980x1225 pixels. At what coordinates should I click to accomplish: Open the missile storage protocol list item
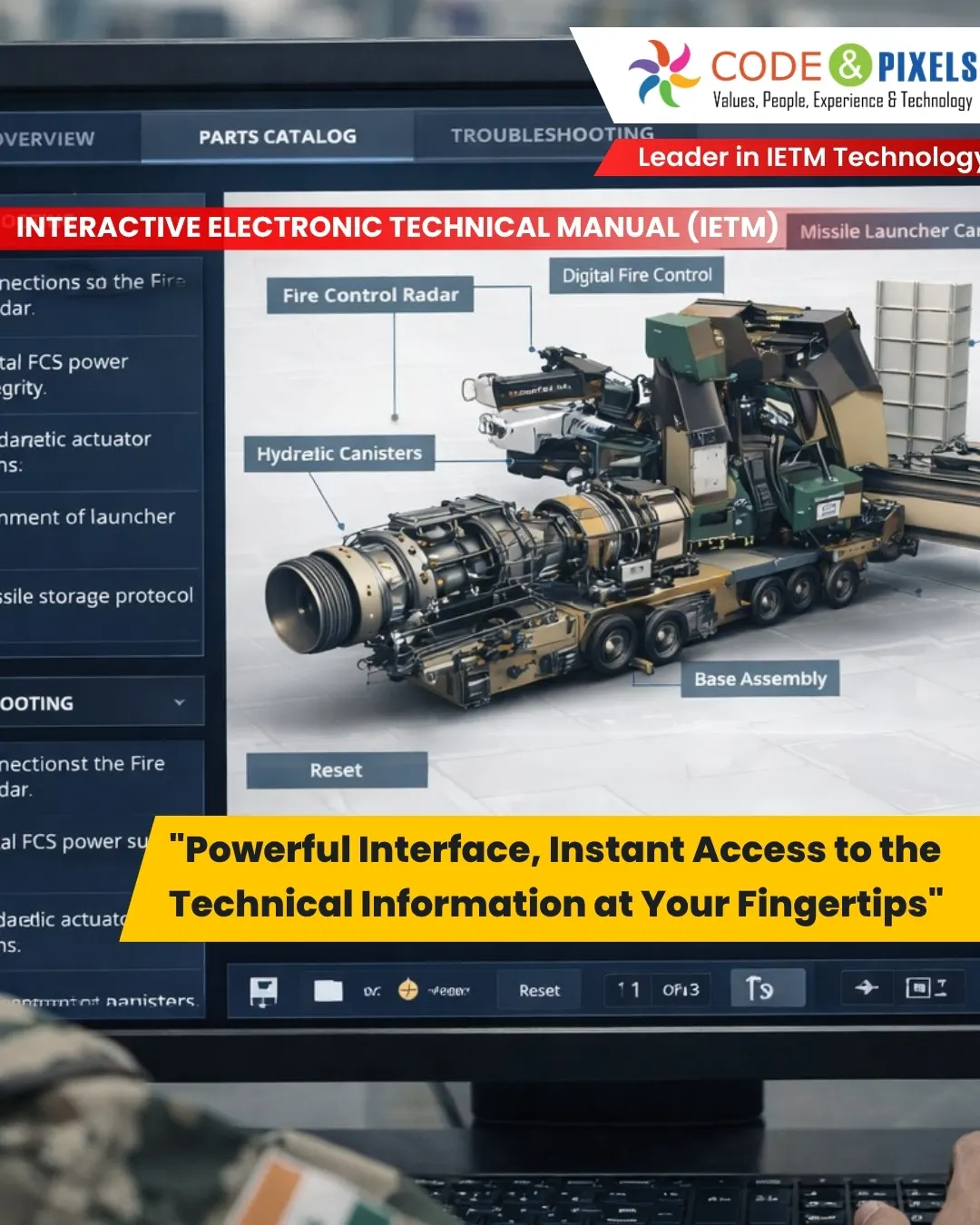tap(96, 596)
